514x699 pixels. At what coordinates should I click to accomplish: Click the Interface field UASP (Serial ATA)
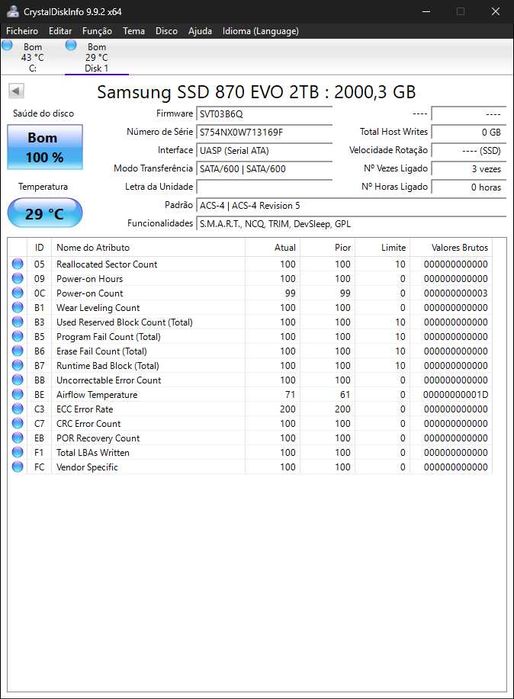264,150
